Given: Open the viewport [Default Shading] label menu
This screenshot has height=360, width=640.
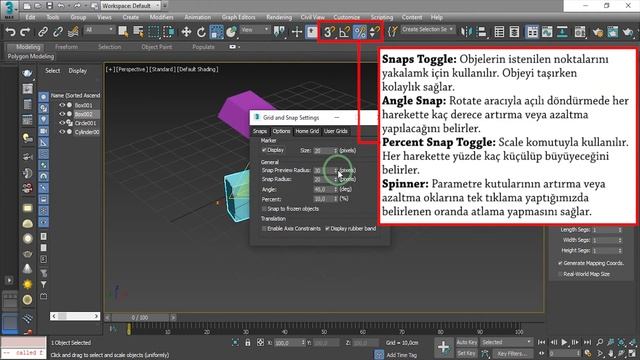Looking at the screenshot, I should (x=198, y=69).
